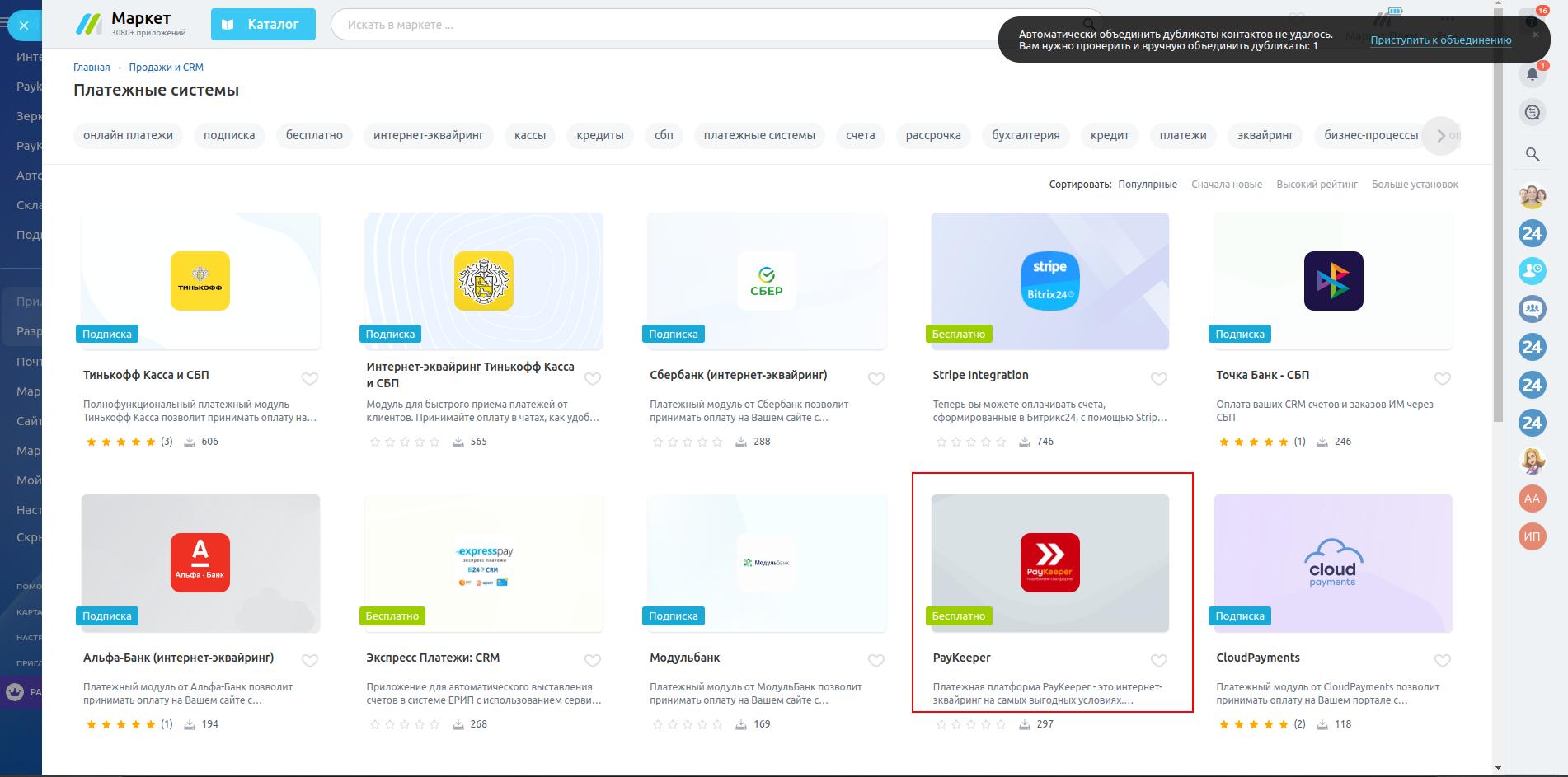The height and width of the screenshot is (777, 1568).
Task: Toggle favorite heart for PayKeeper
Action: (1158, 661)
